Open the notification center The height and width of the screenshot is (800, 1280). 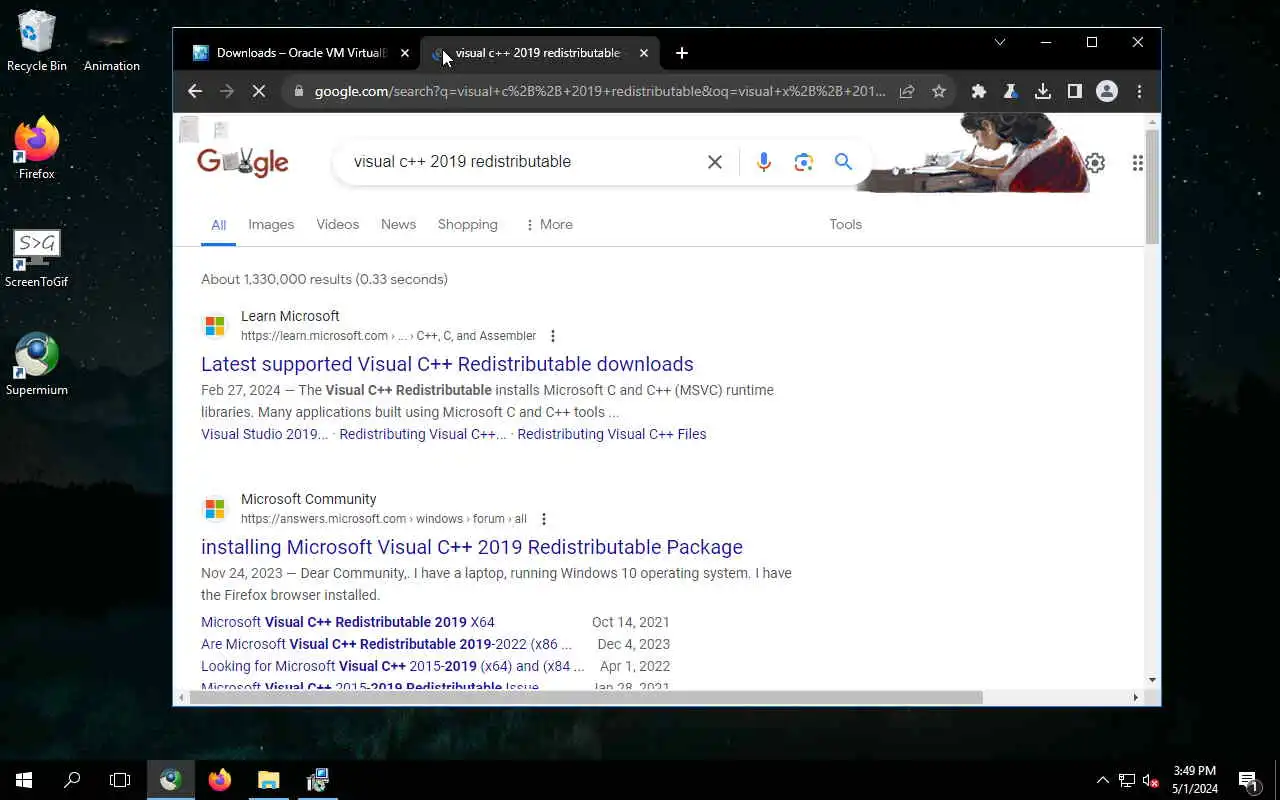click(1248, 780)
